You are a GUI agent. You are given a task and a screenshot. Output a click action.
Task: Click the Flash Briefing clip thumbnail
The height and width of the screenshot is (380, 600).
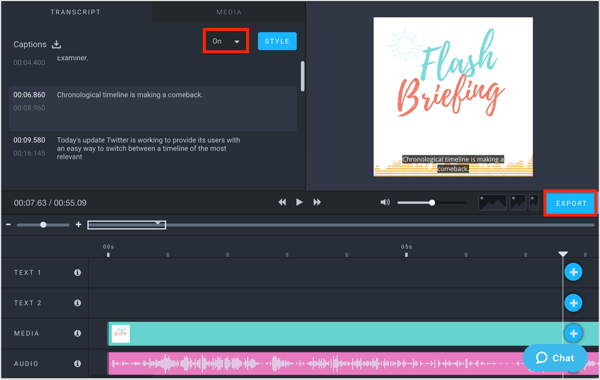[121, 334]
